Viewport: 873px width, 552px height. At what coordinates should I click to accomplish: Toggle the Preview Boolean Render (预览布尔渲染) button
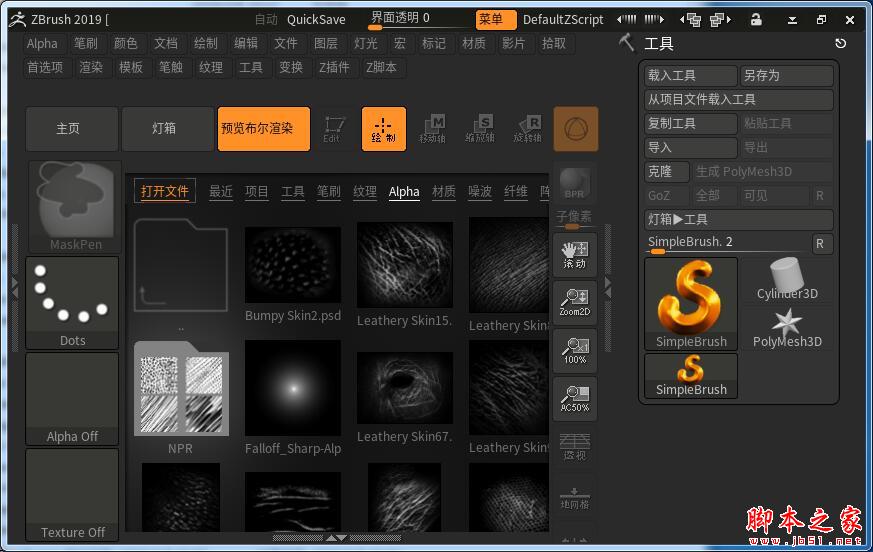pyautogui.click(x=264, y=129)
